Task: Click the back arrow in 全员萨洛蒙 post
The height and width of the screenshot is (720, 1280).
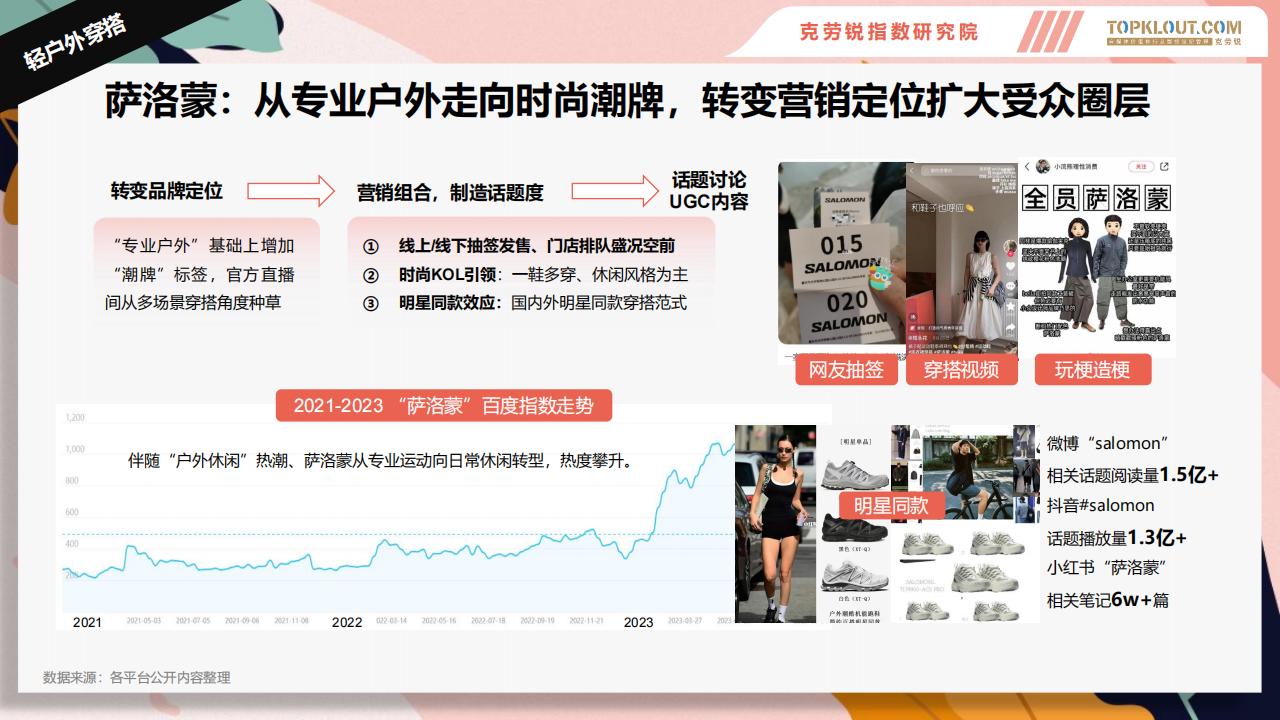Action: tap(1027, 167)
